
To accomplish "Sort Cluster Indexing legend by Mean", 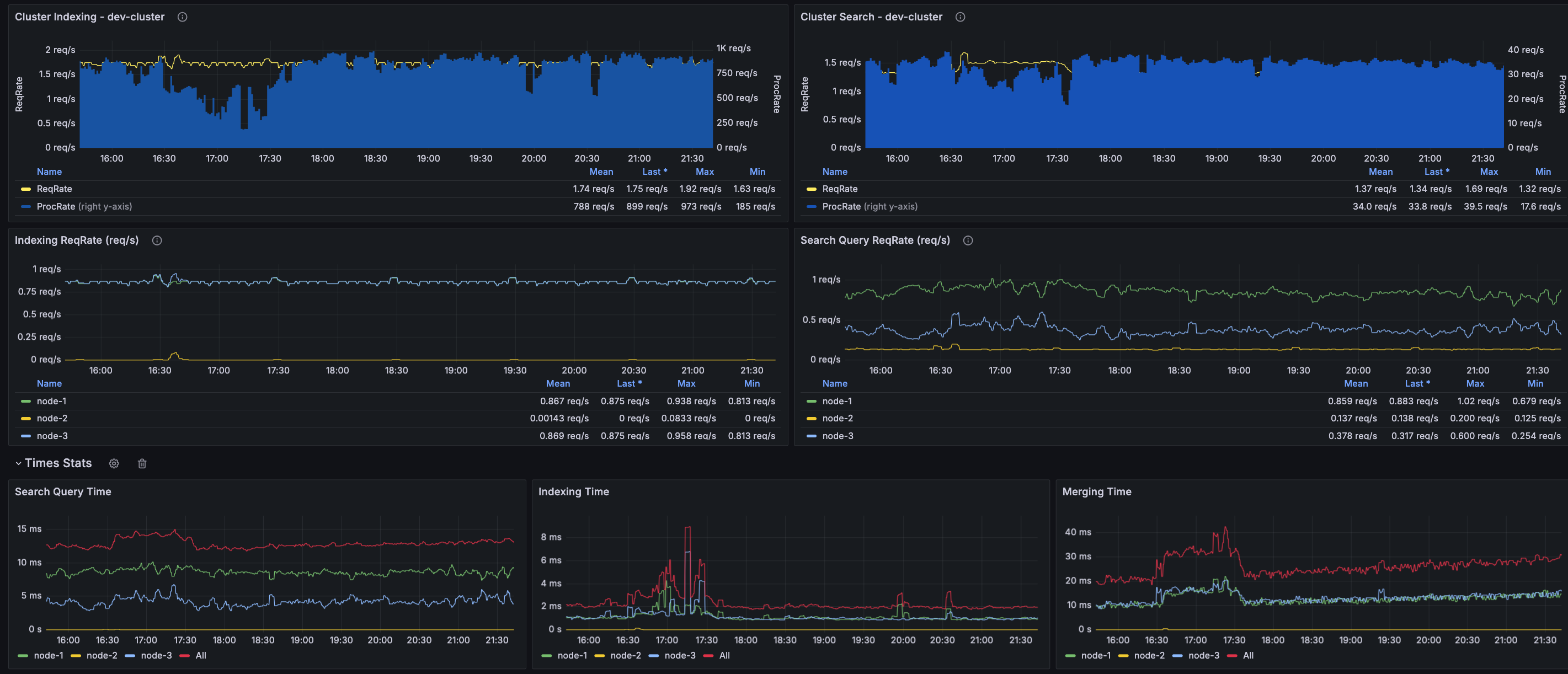I will click(x=601, y=172).
